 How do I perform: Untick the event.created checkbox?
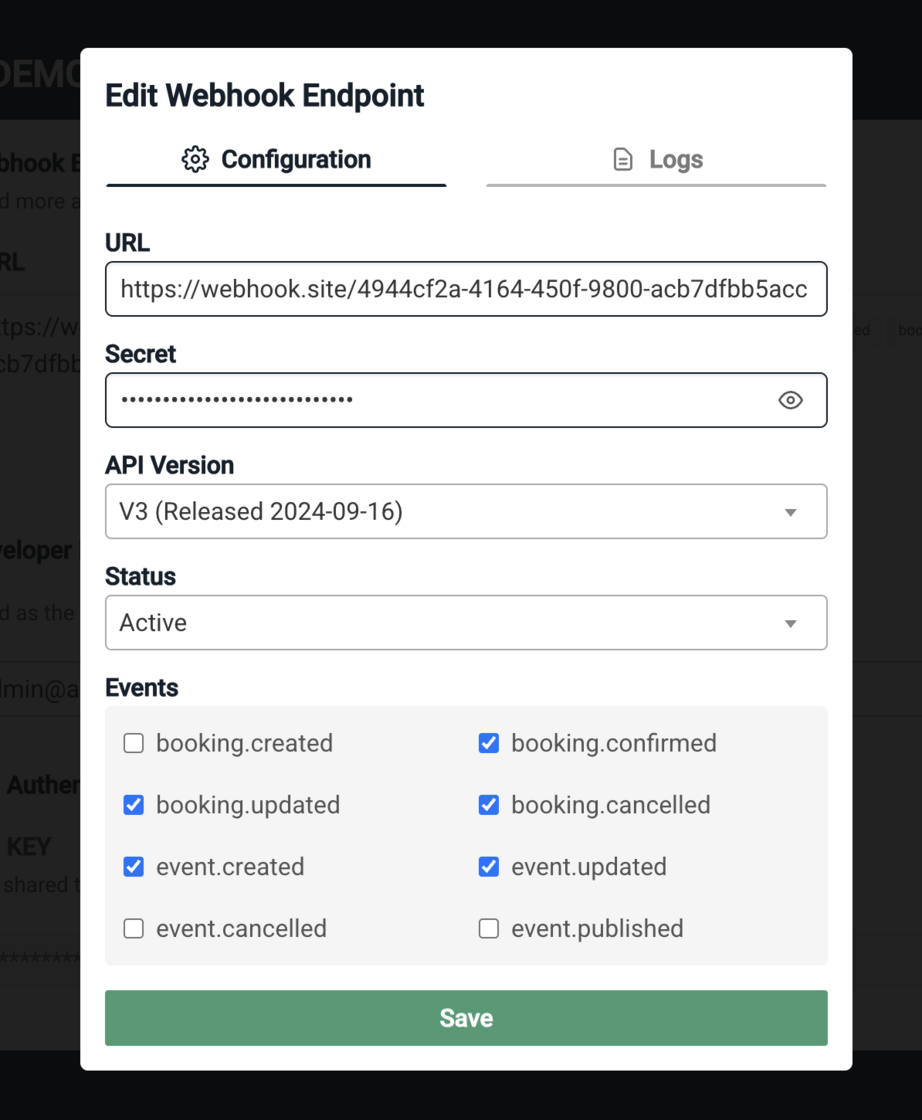(x=134, y=867)
